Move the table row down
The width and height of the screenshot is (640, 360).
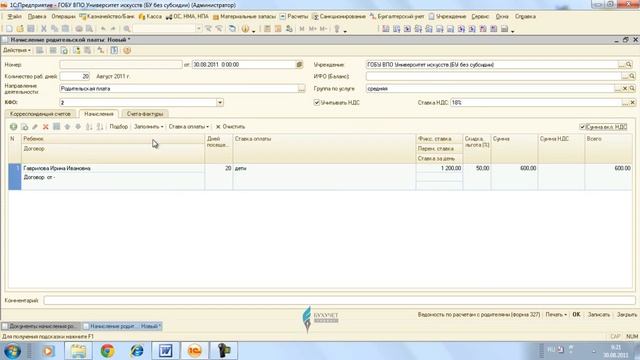click(x=78, y=127)
